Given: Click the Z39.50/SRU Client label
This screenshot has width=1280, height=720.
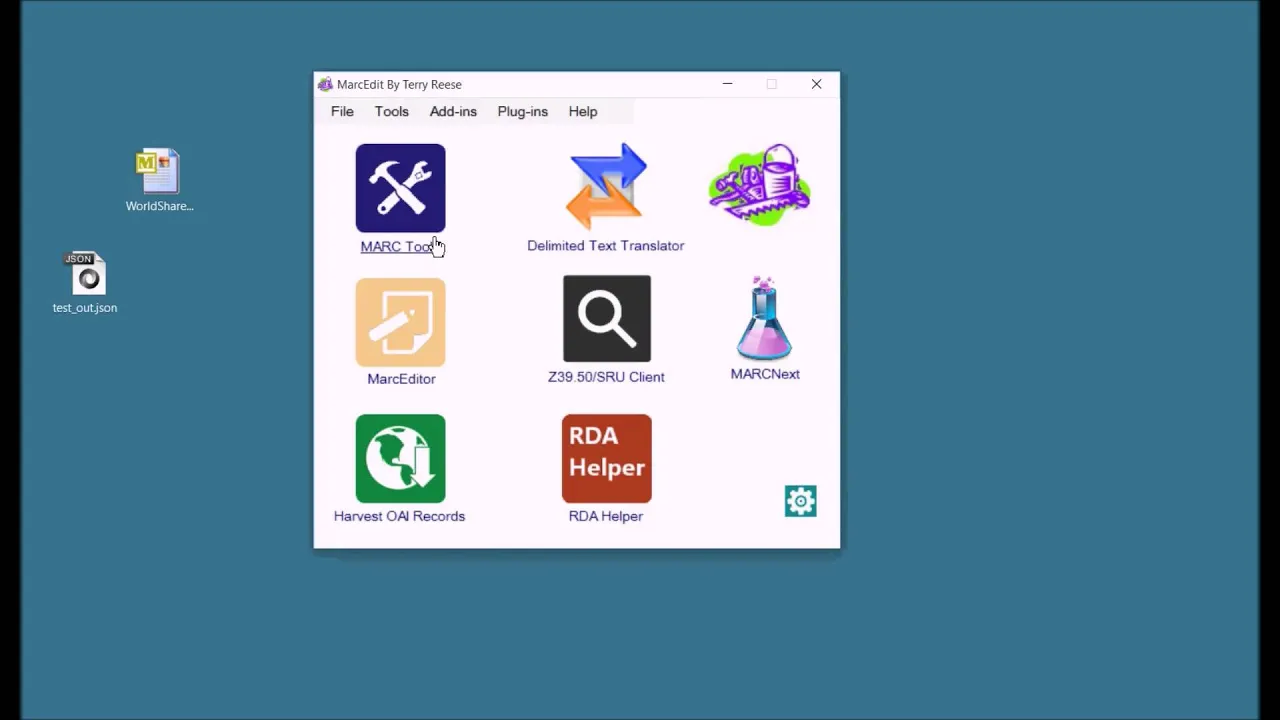Looking at the screenshot, I should coord(606,376).
